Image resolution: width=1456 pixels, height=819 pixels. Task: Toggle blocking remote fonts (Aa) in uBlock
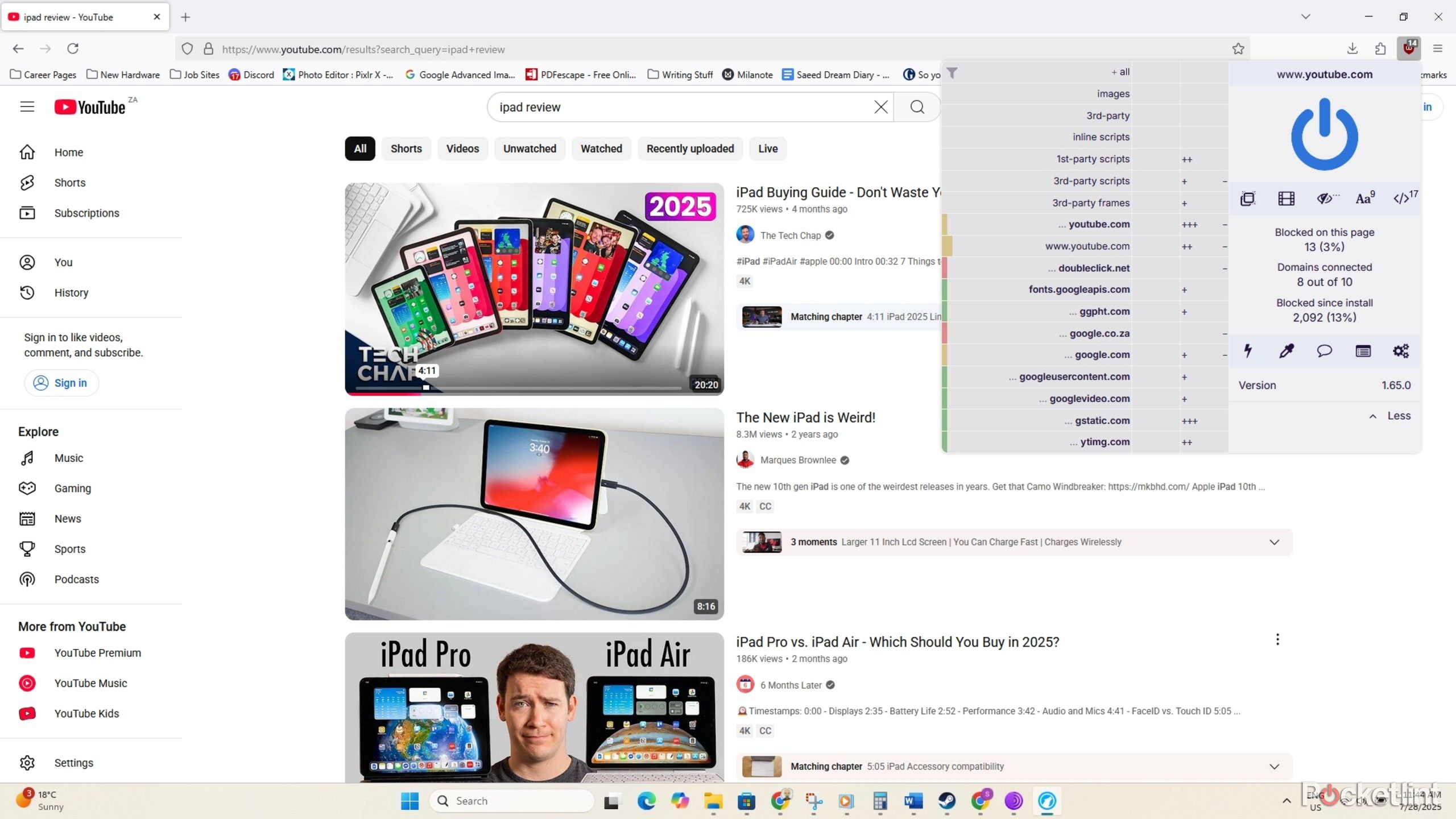[x=1365, y=198]
